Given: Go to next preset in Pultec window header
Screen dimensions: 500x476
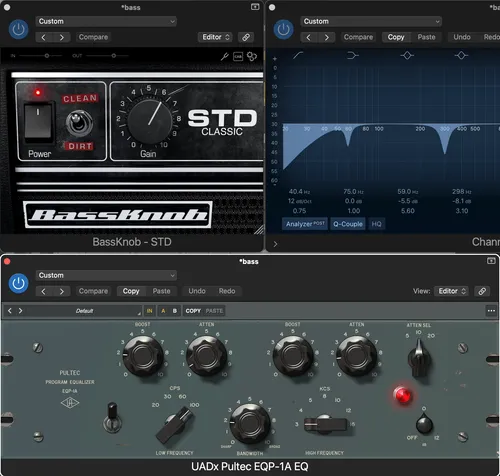Looking at the screenshot, I should (x=62, y=291).
